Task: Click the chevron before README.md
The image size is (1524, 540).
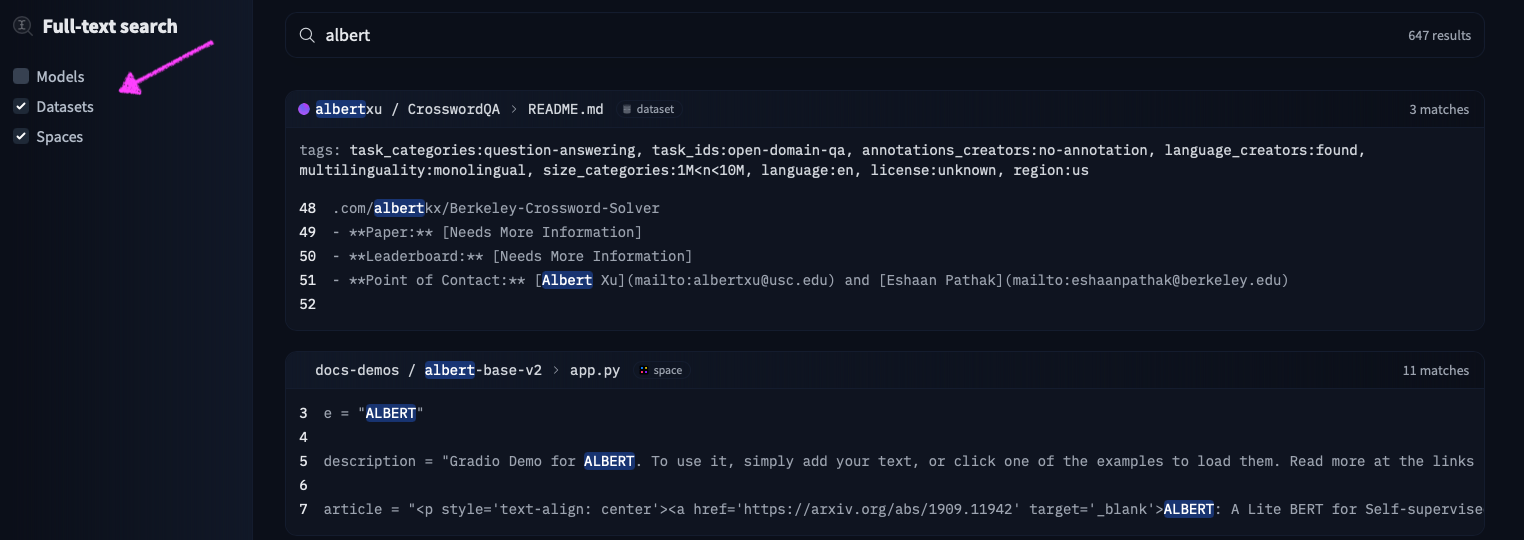Action: coord(514,109)
